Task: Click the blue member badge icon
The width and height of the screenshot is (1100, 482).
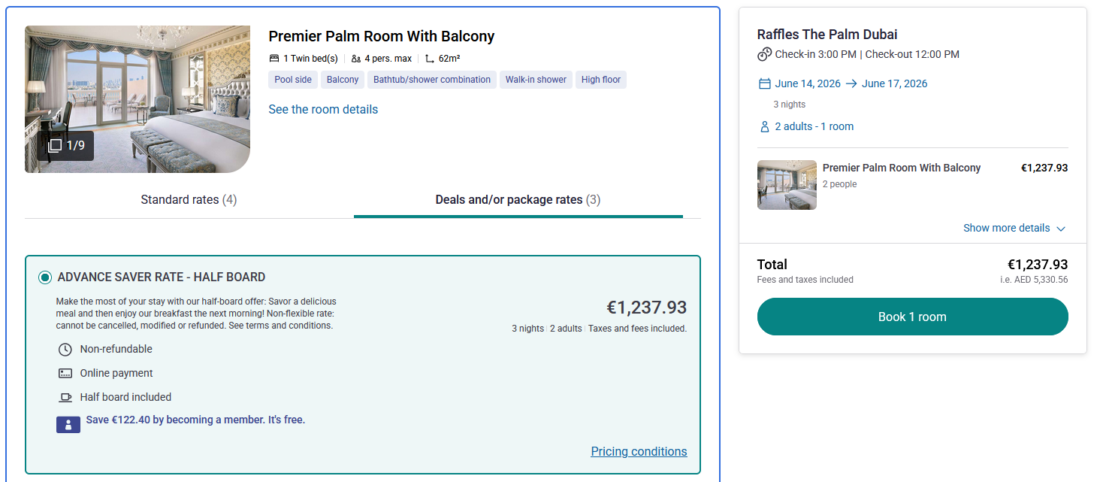Action: 68,424
